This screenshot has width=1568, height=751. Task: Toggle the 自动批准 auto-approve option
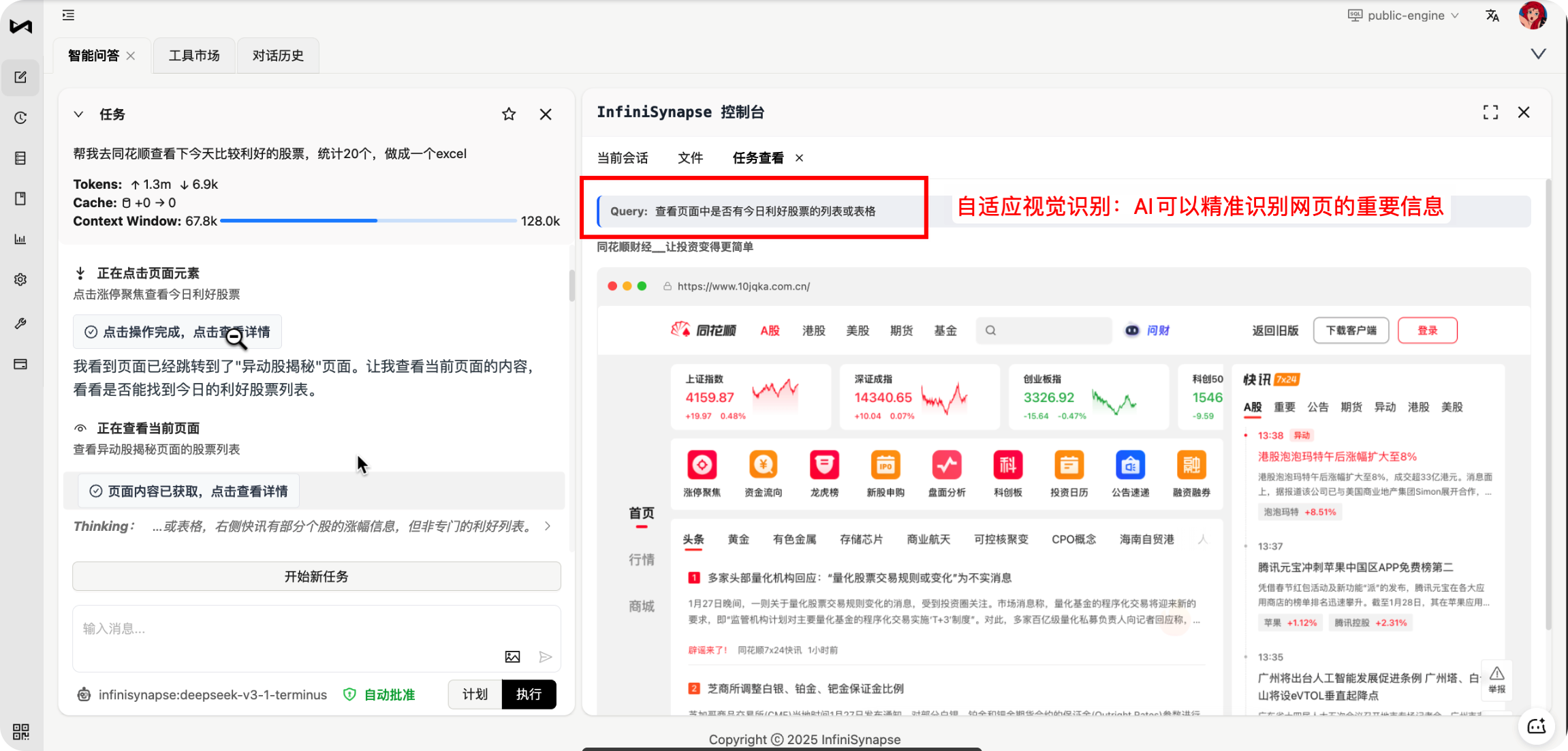point(380,694)
